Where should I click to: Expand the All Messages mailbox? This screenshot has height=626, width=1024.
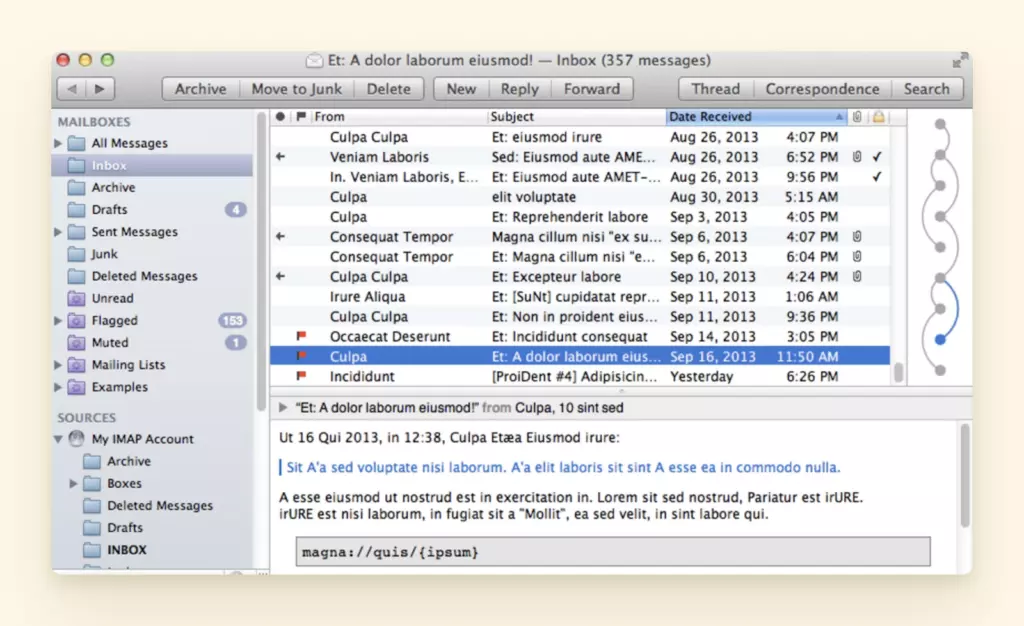pyautogui.click(x=58, y=143)
